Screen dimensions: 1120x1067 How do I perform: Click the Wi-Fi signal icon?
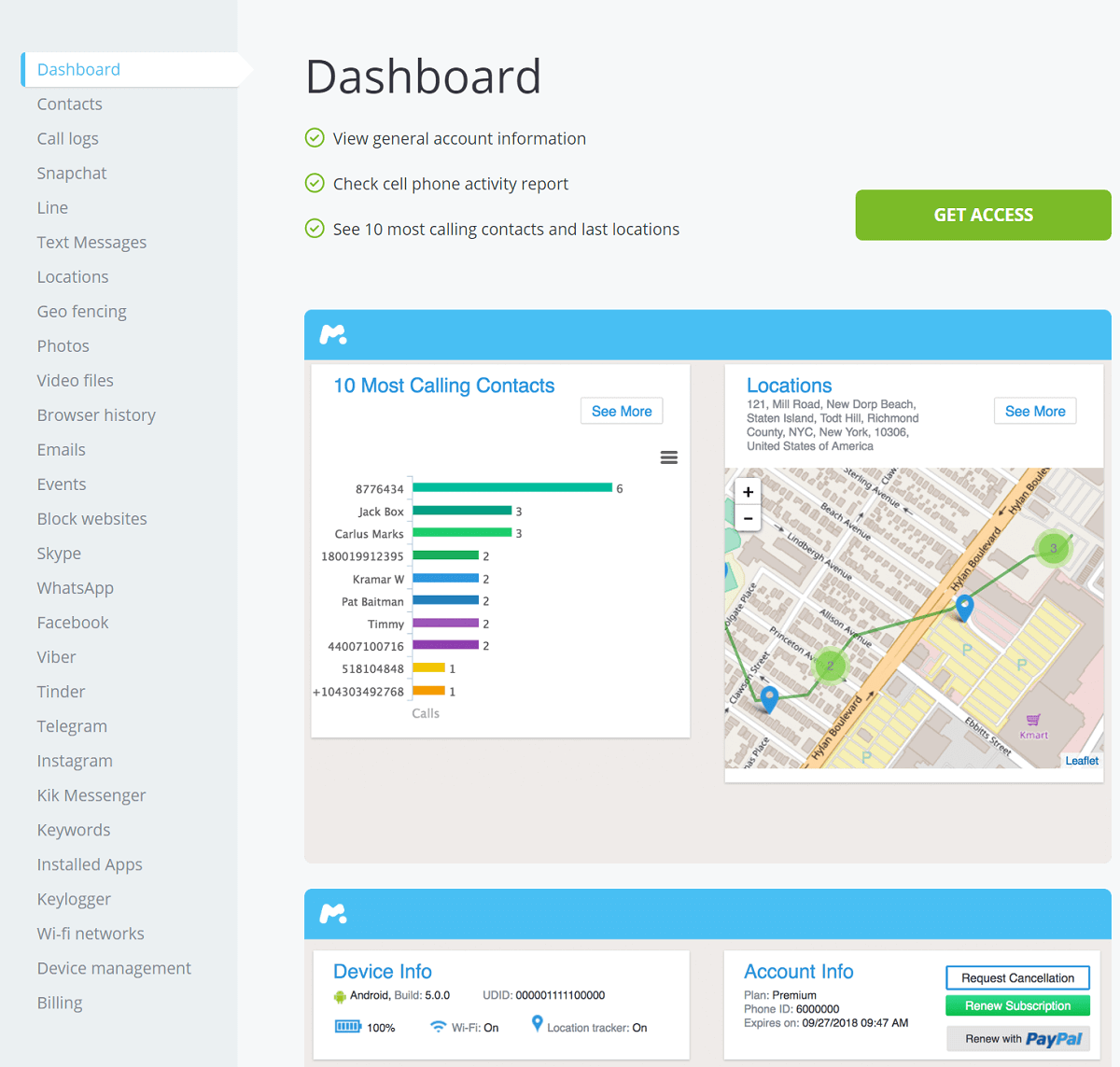pos(438,1027)
